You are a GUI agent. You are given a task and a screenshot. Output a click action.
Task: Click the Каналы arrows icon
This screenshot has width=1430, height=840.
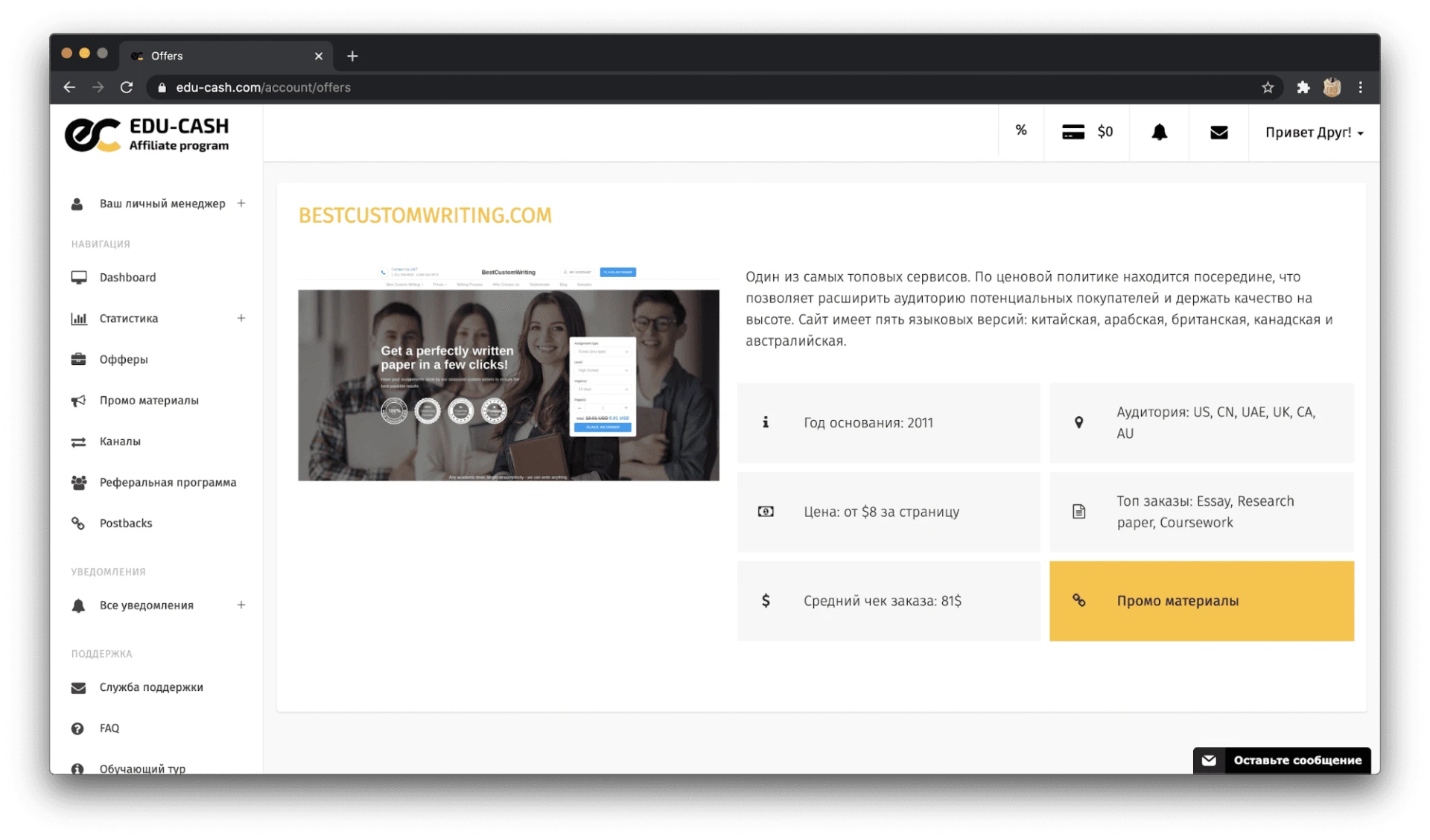pyautogui.click(x=78, y=442)
